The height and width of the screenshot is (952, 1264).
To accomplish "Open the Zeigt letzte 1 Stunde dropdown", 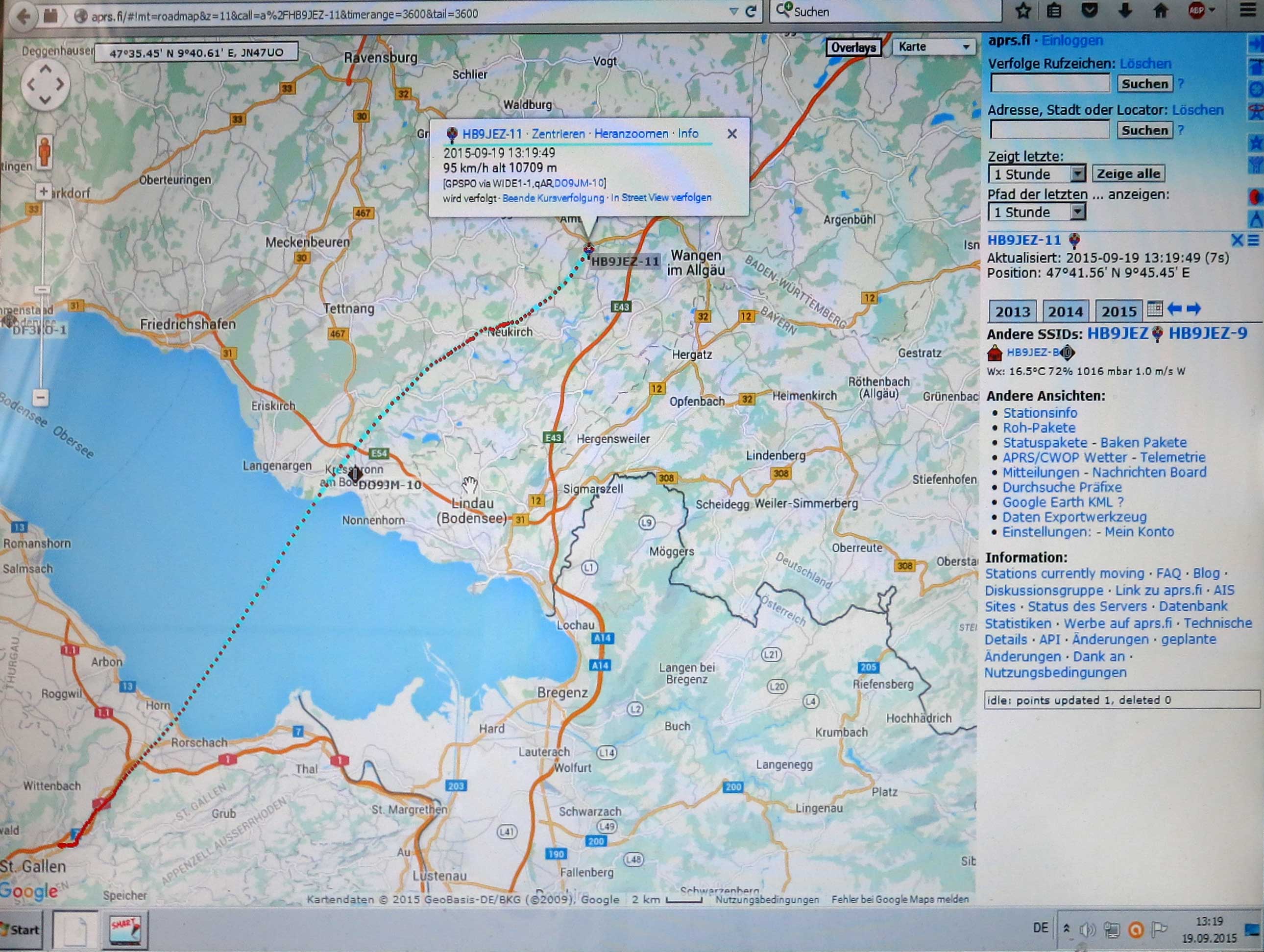I will 1036,174.
